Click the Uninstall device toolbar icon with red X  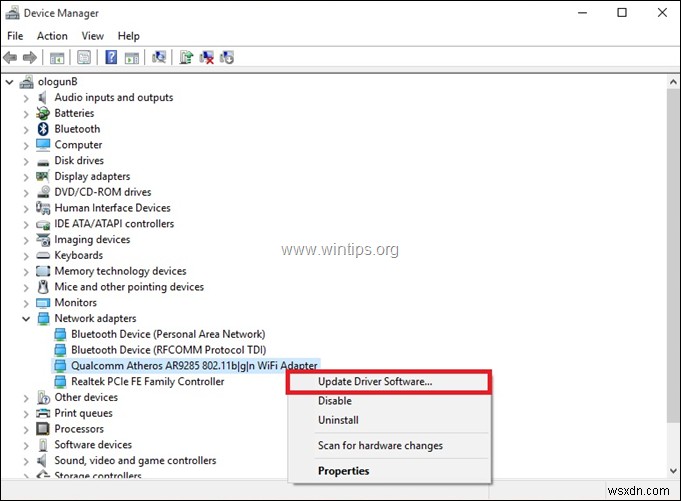207,57
